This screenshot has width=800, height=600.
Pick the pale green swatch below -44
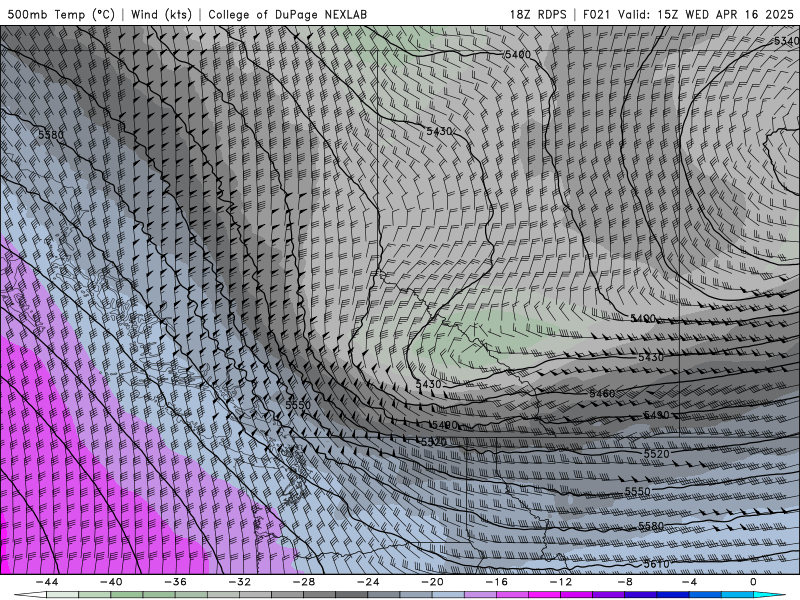coord(62,595)
